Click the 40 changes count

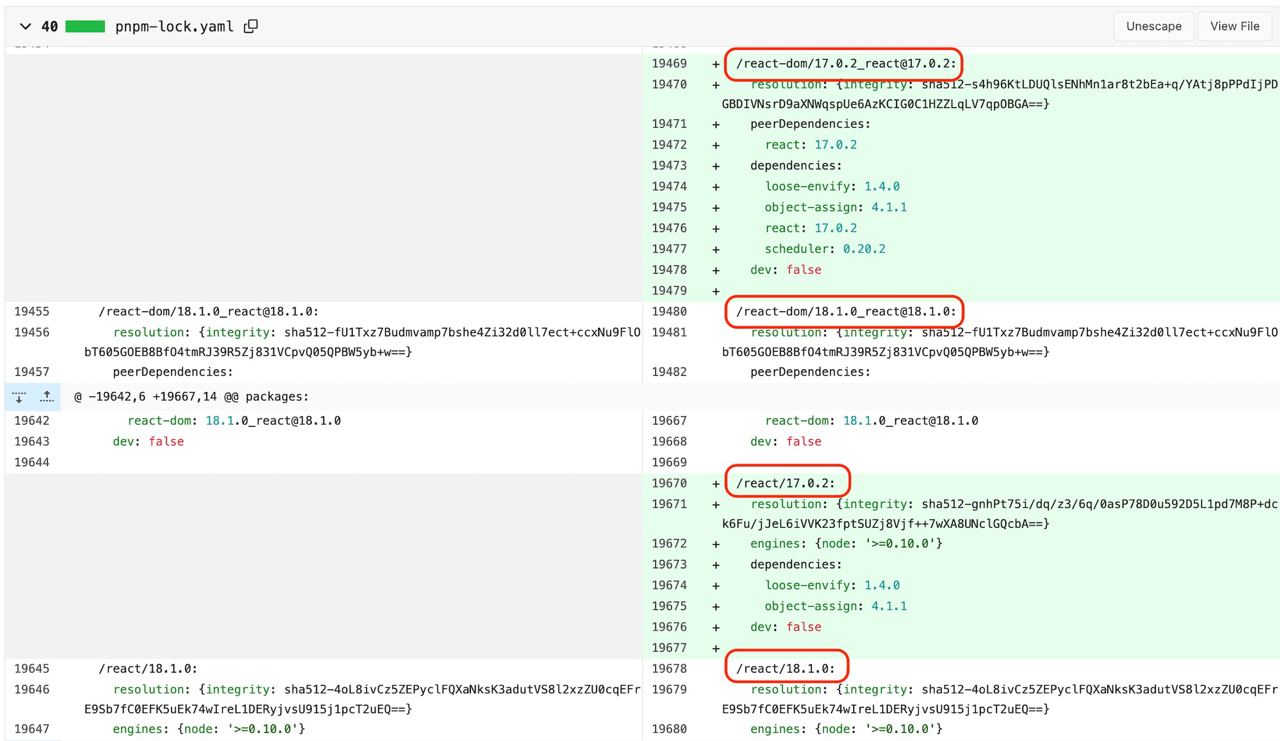[x=49, y=27]
